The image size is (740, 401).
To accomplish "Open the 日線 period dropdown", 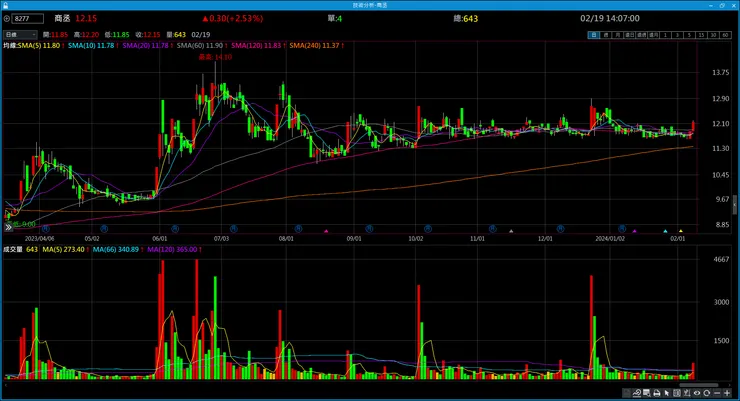I will tap(20, 34).
